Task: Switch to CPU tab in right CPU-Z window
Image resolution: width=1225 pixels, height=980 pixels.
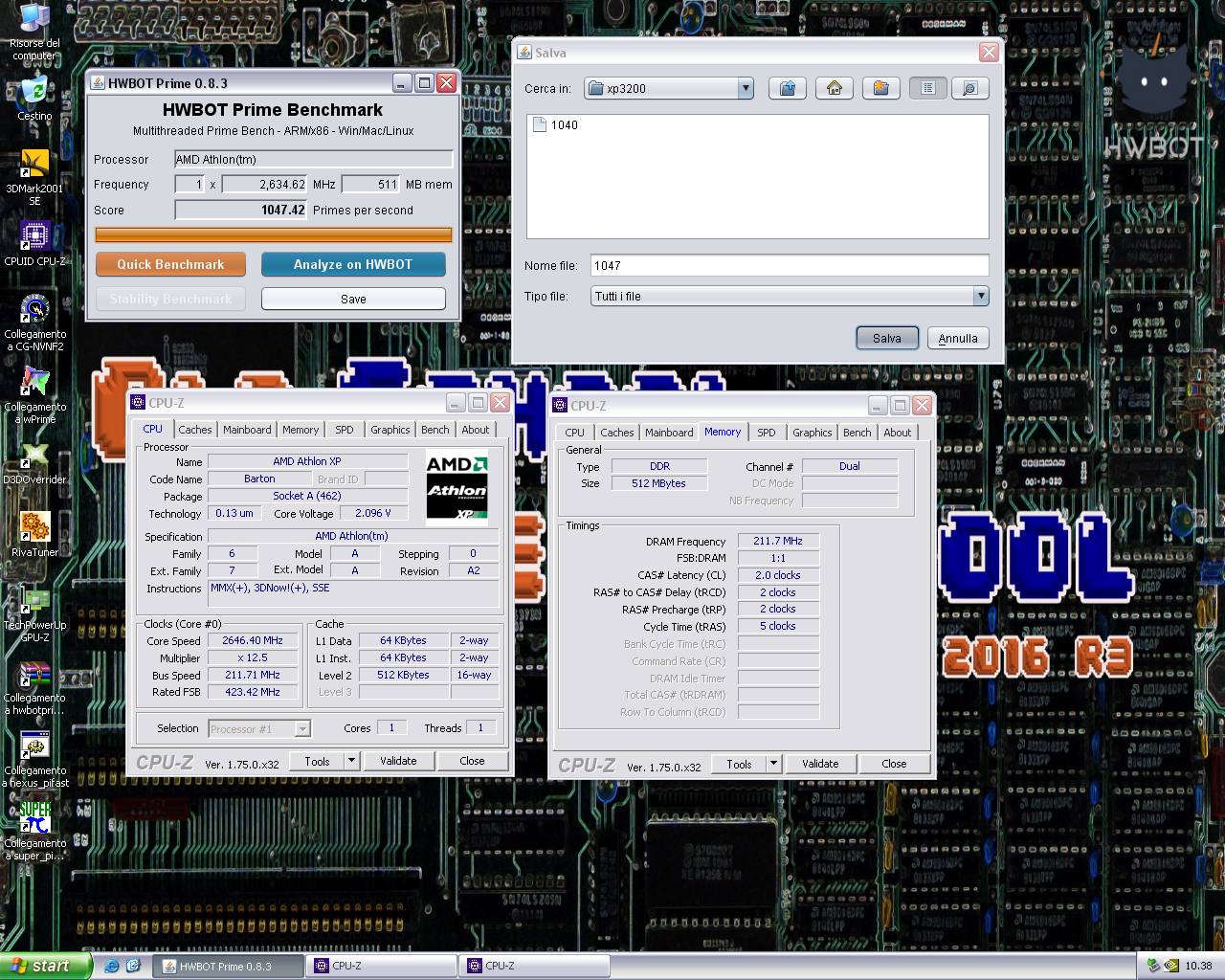Action: pos(575,433)
